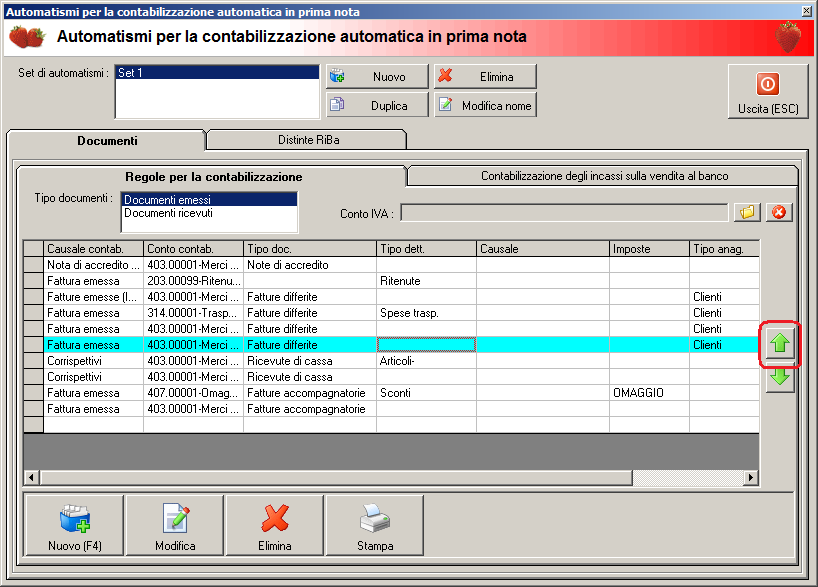Click 314.00001-Trasp... account cell
Image resolution: width=818 pixels, height=587 pixels.
click(x=194, y=313)
